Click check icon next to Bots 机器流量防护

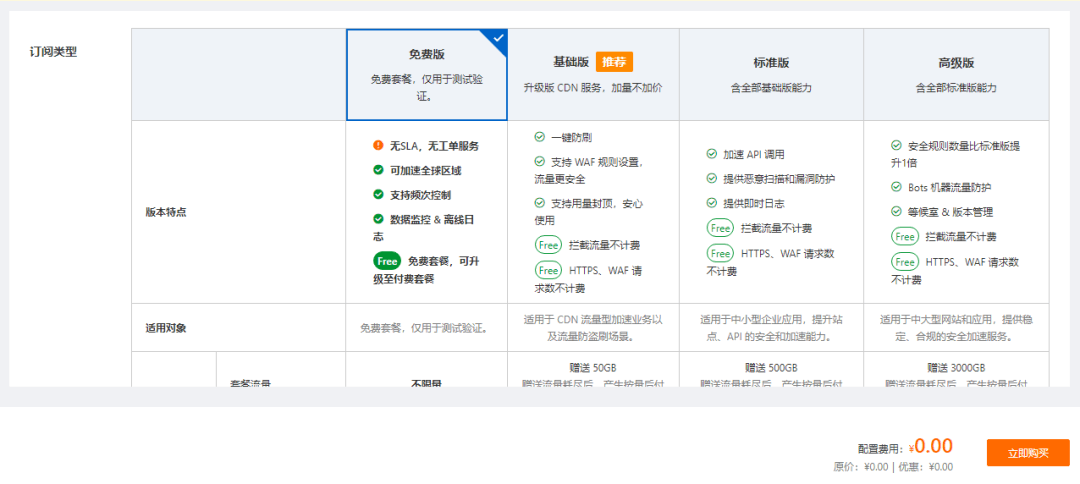[896, 187]
